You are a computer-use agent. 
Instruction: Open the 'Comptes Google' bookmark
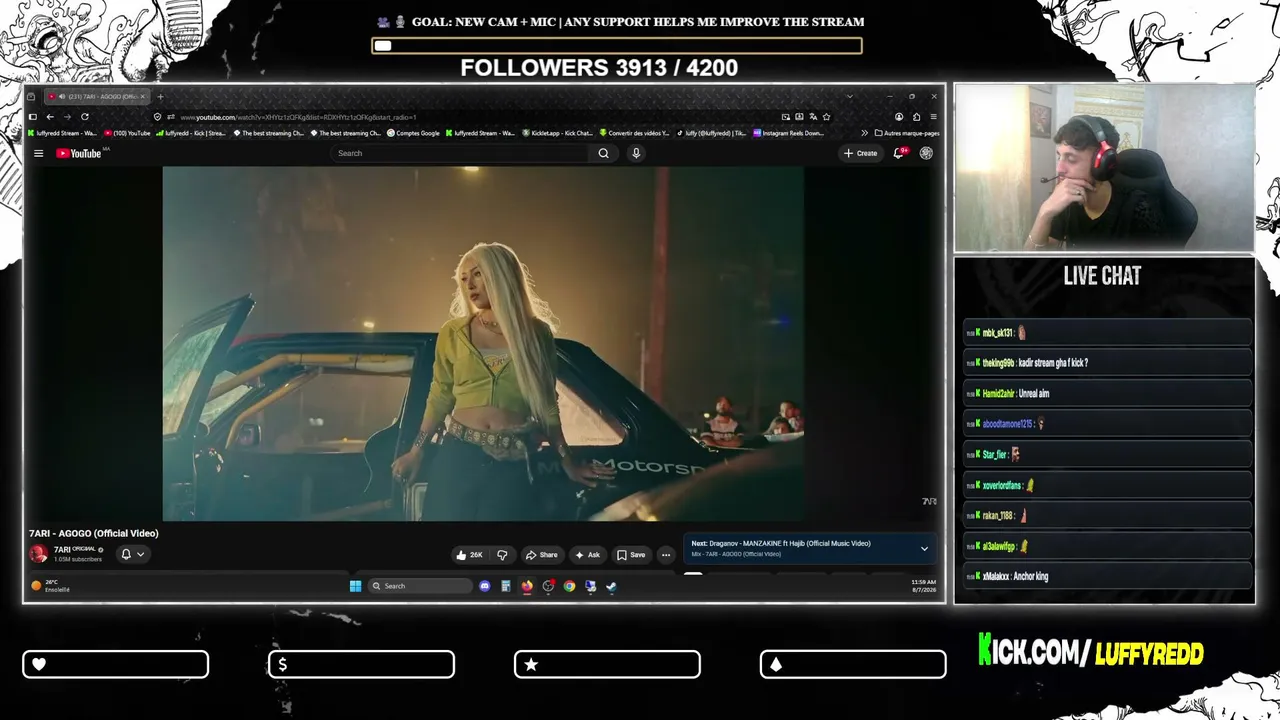pos(413,133)
